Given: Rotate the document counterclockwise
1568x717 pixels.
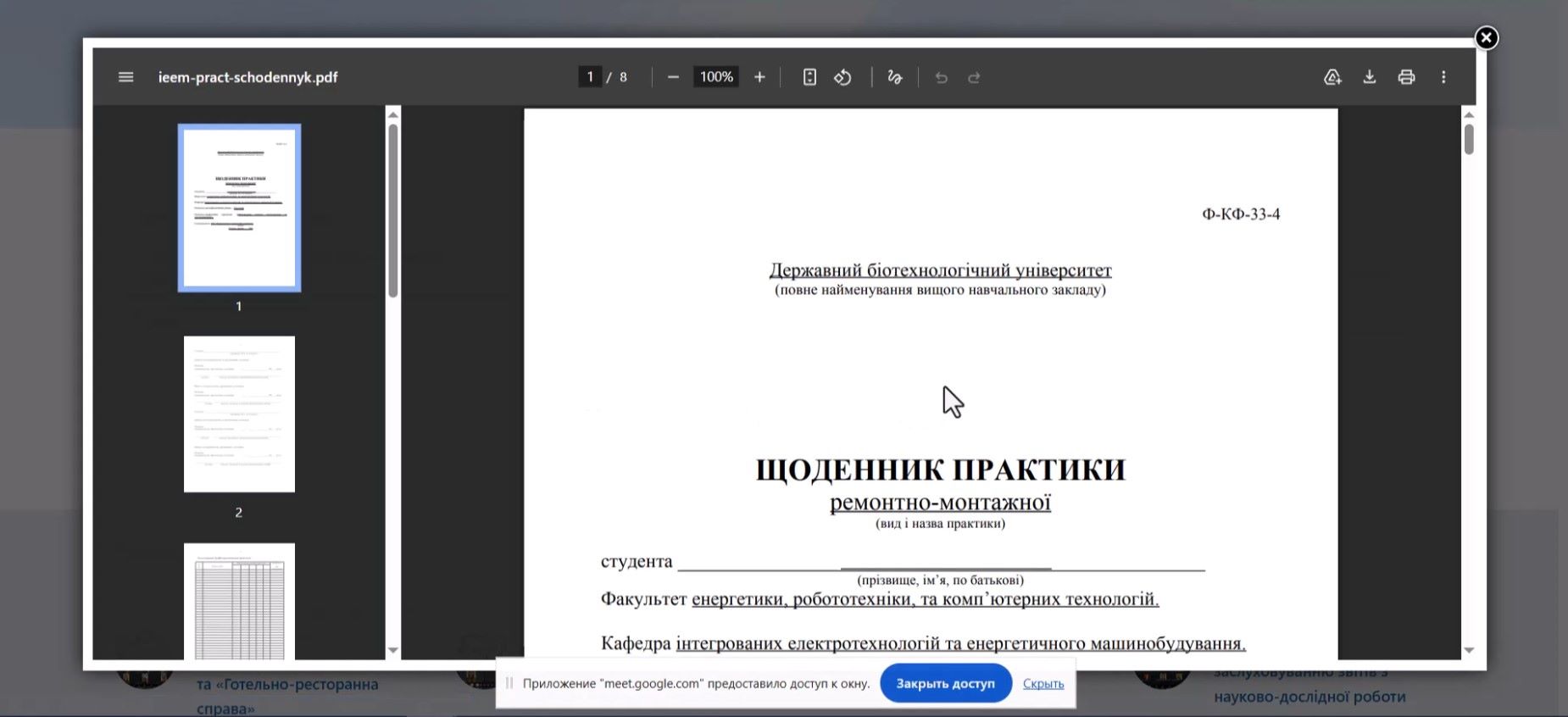Looking at the screenshot, I should 842,77.
